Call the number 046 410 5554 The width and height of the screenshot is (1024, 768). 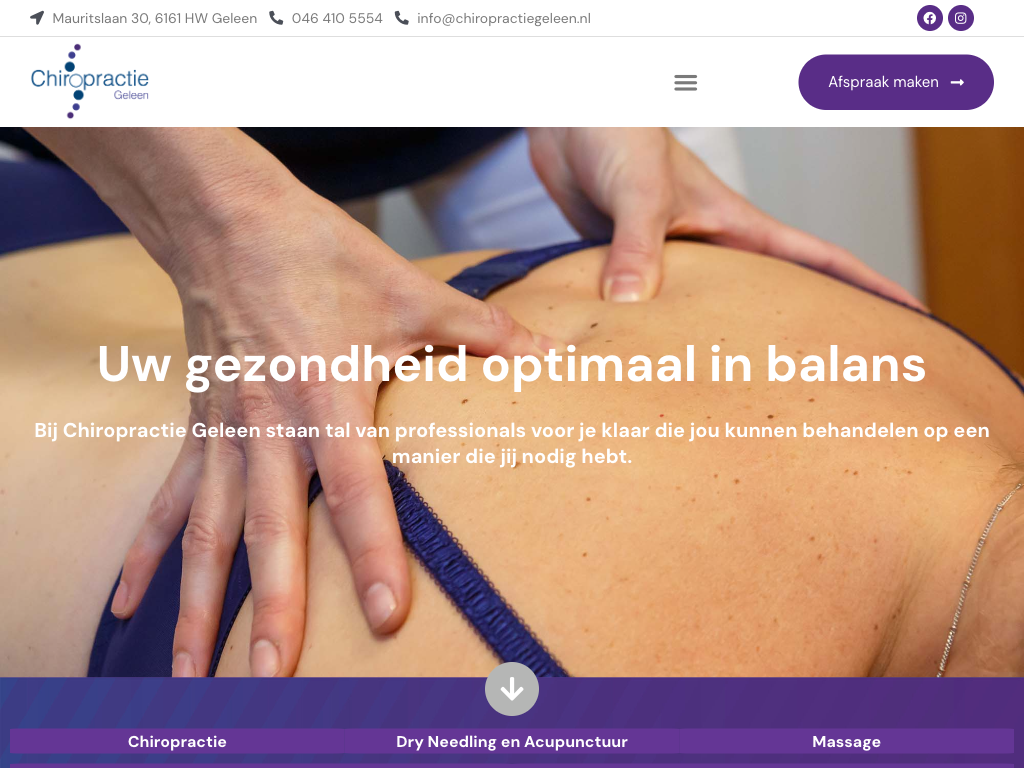pos(337,18)
